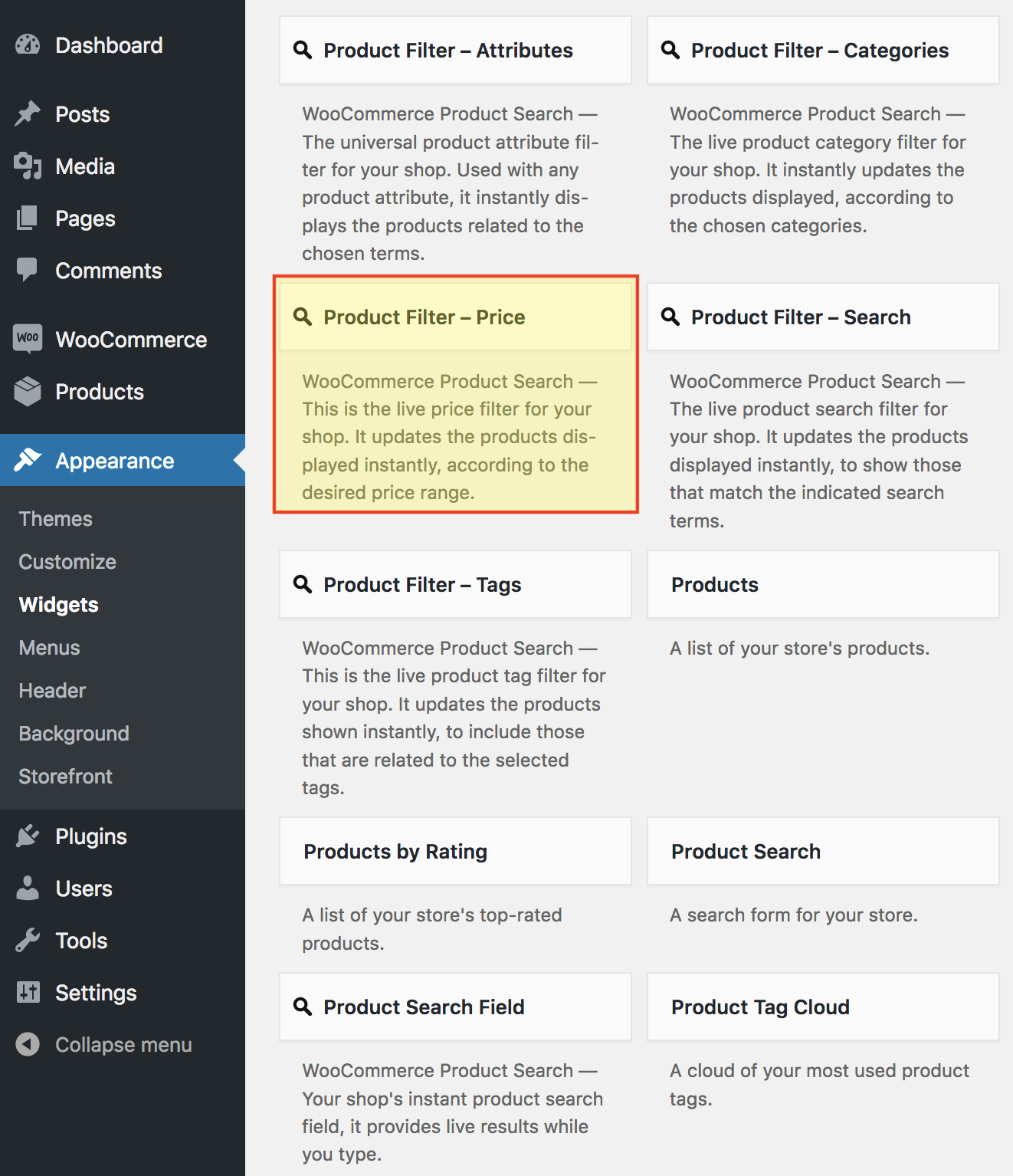
Task: Open Widgets submenu link
Action: tap(58, 605)
